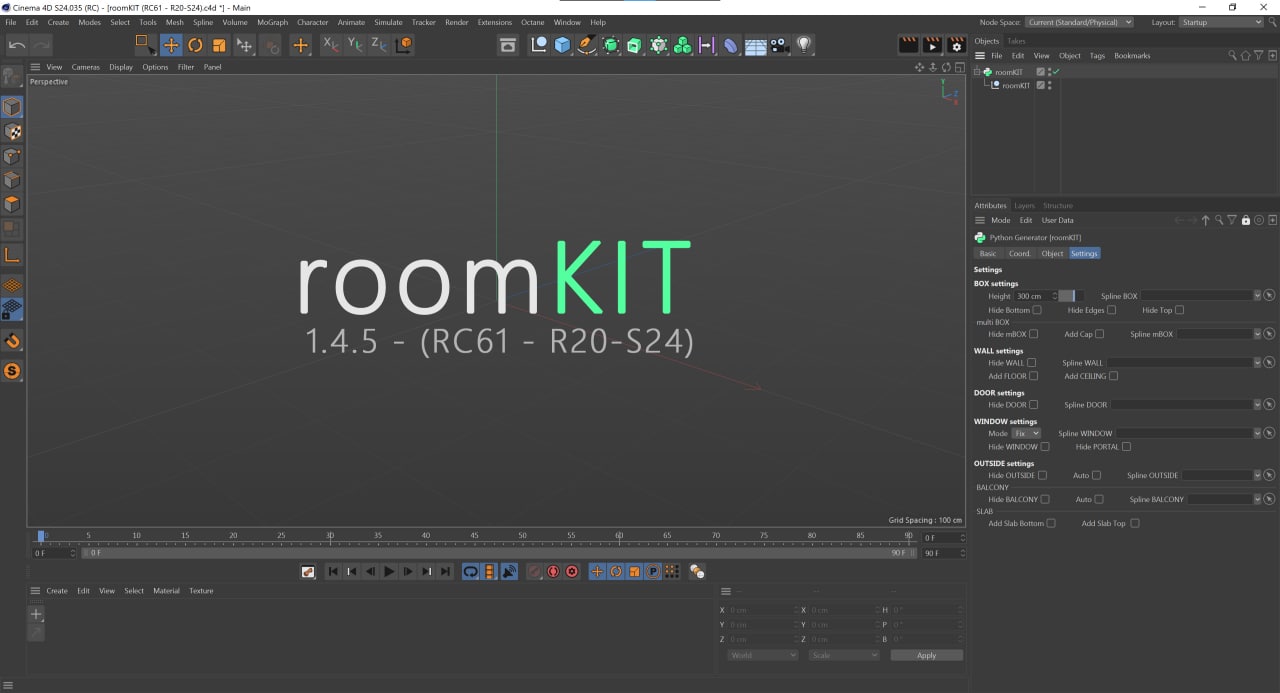Tick the Add CEILING checkbox
This screenshot has width=1280, height=693.
(x=1114, y=376)
